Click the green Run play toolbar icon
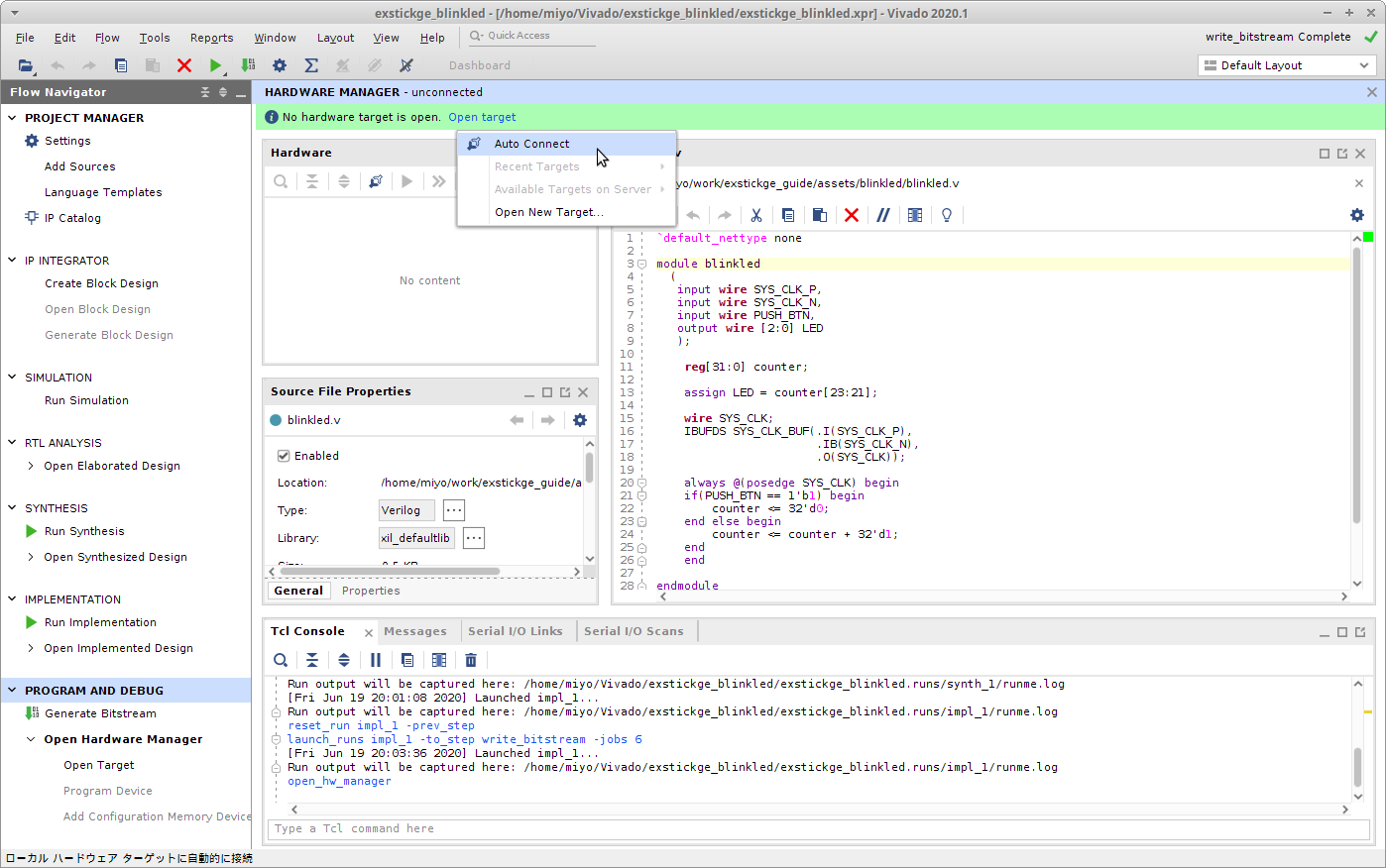The height and width of the screenshot is (868, 1386). point(215,65)
